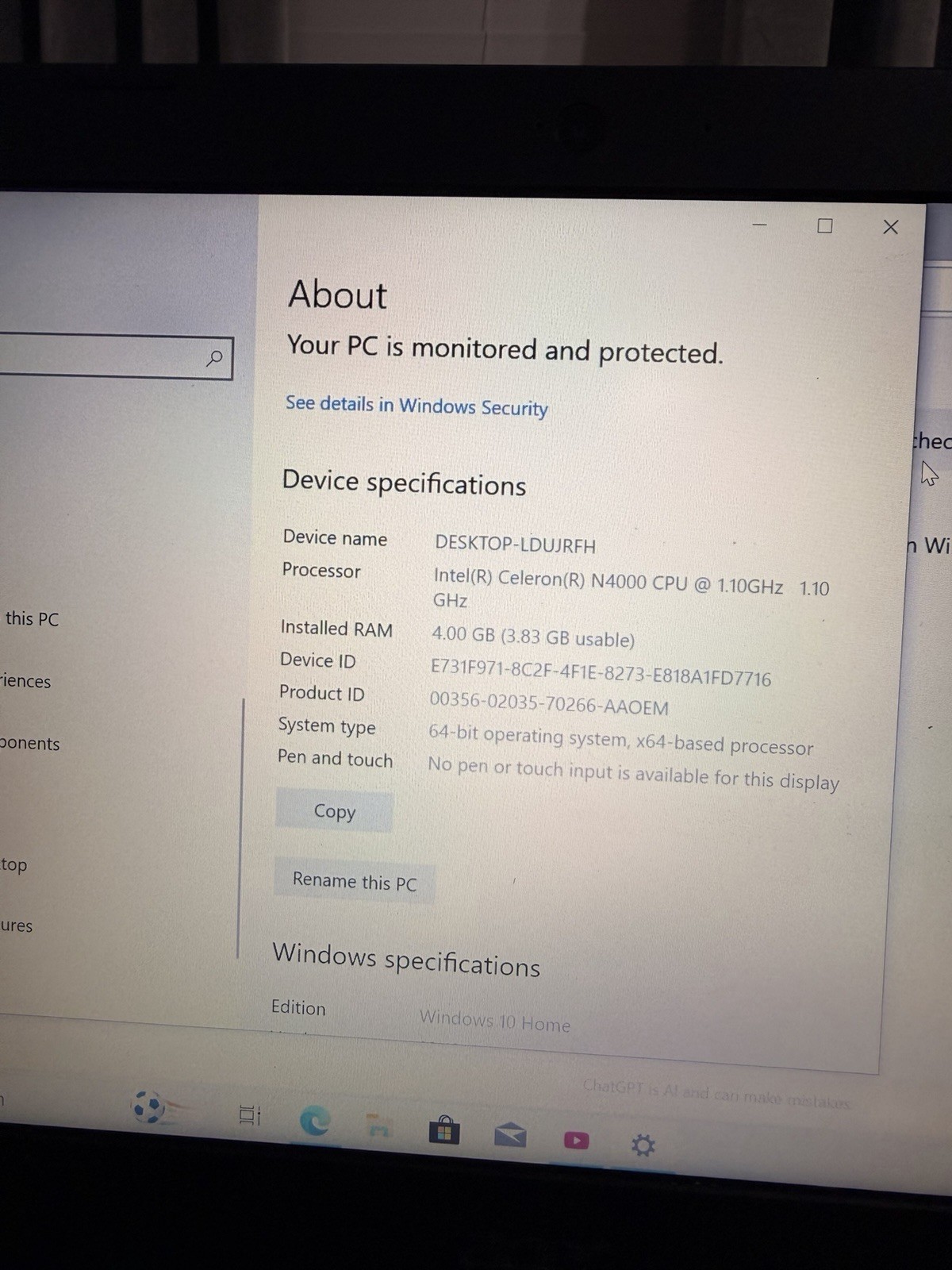
Task: Click 'Your PC is monitored and protected' text
Action: click(x=505, y=349)
